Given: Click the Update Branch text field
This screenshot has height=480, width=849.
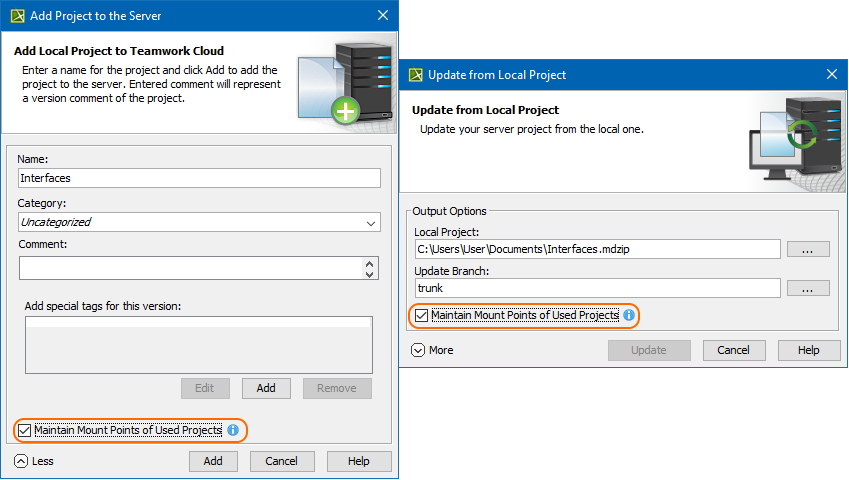Looking at the screenshot, I should (597, 288).
